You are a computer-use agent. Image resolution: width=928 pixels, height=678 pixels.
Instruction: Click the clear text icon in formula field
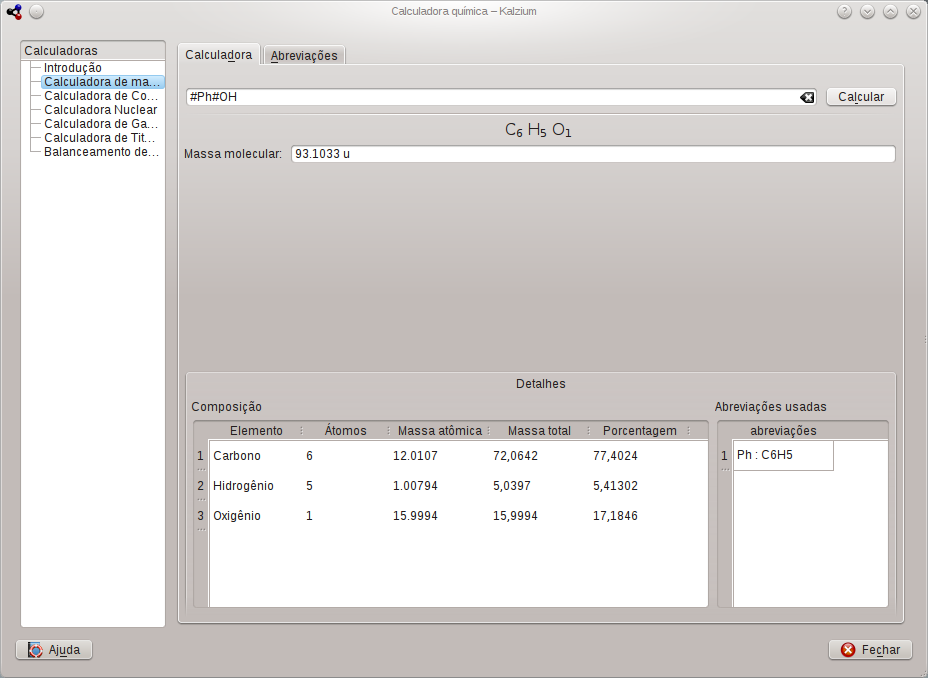tap(807, 97)
